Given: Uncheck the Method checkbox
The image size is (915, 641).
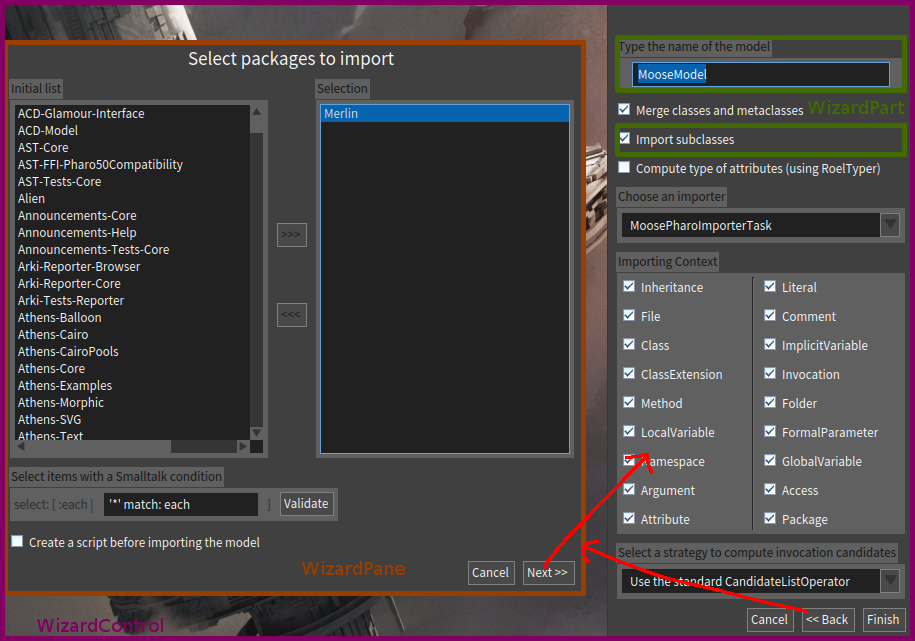Looking at the screenshot, I should (629, 403).
